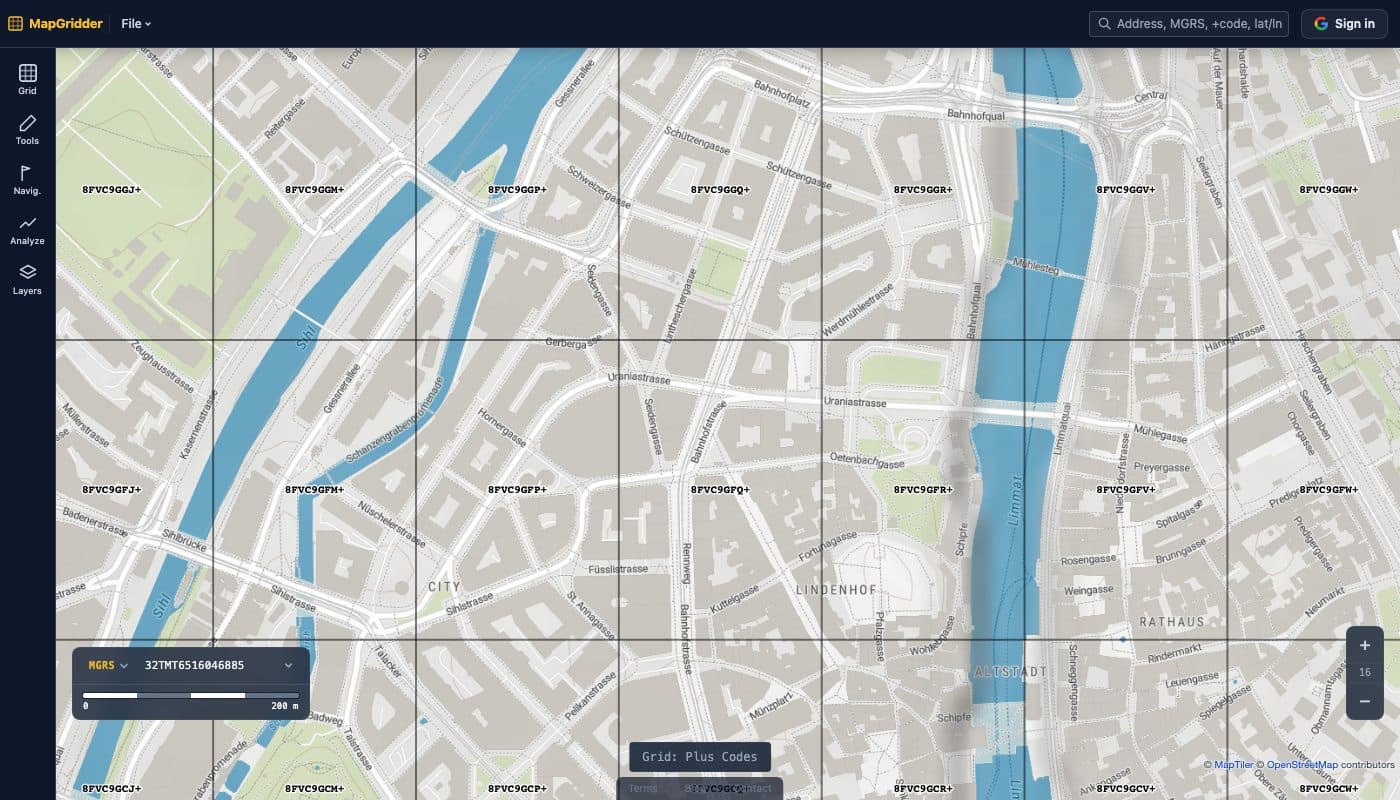Click the ALTSTADT district label
Image resolution: width=1400 pixels, height=800 pixels.
point(1011,672)
